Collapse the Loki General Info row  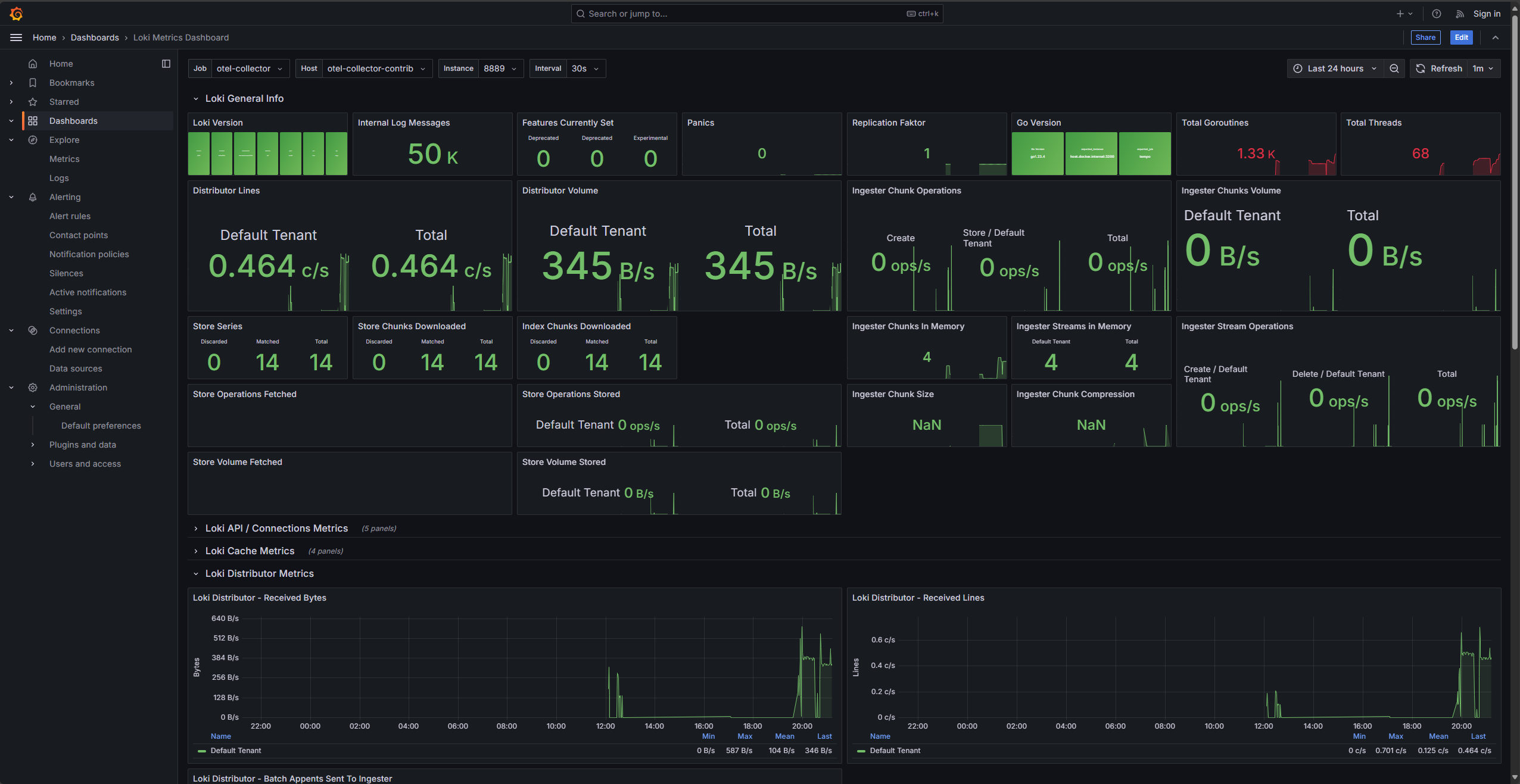click(x=195, y=99)
